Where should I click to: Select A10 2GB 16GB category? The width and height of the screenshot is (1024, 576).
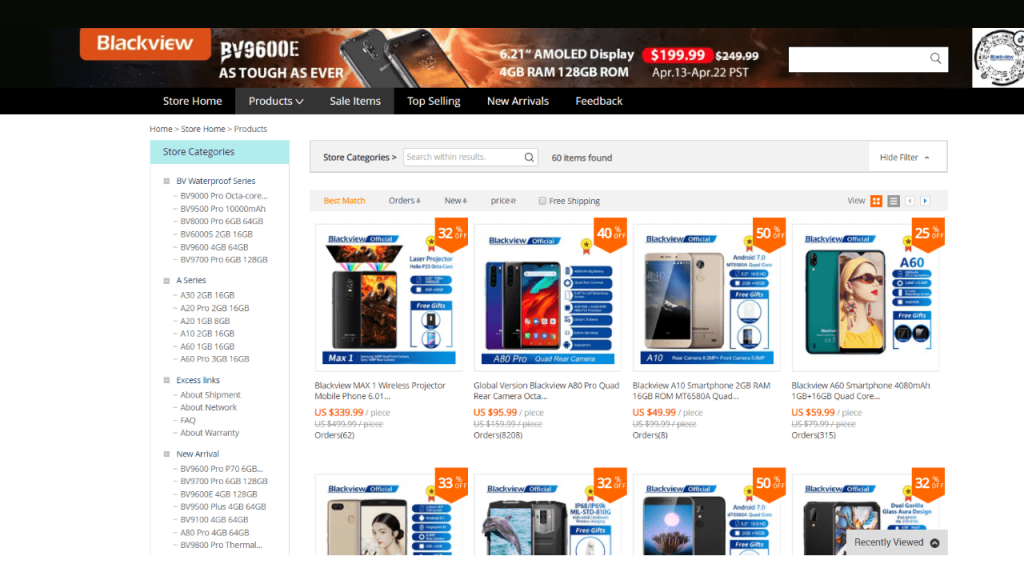point(207,334)
